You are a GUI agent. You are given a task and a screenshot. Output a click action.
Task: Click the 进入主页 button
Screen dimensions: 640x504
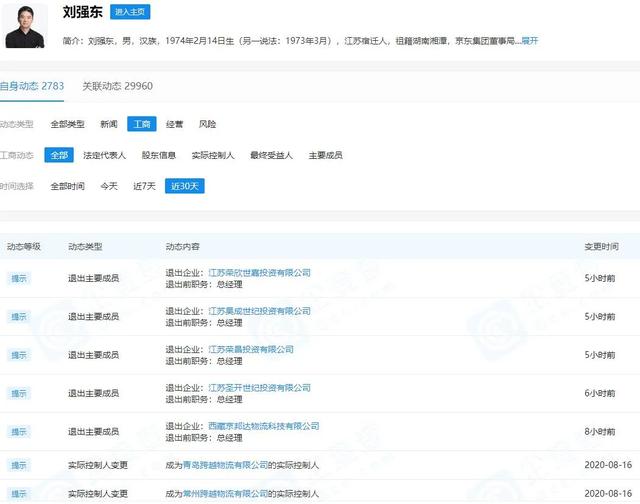point(131,12)
